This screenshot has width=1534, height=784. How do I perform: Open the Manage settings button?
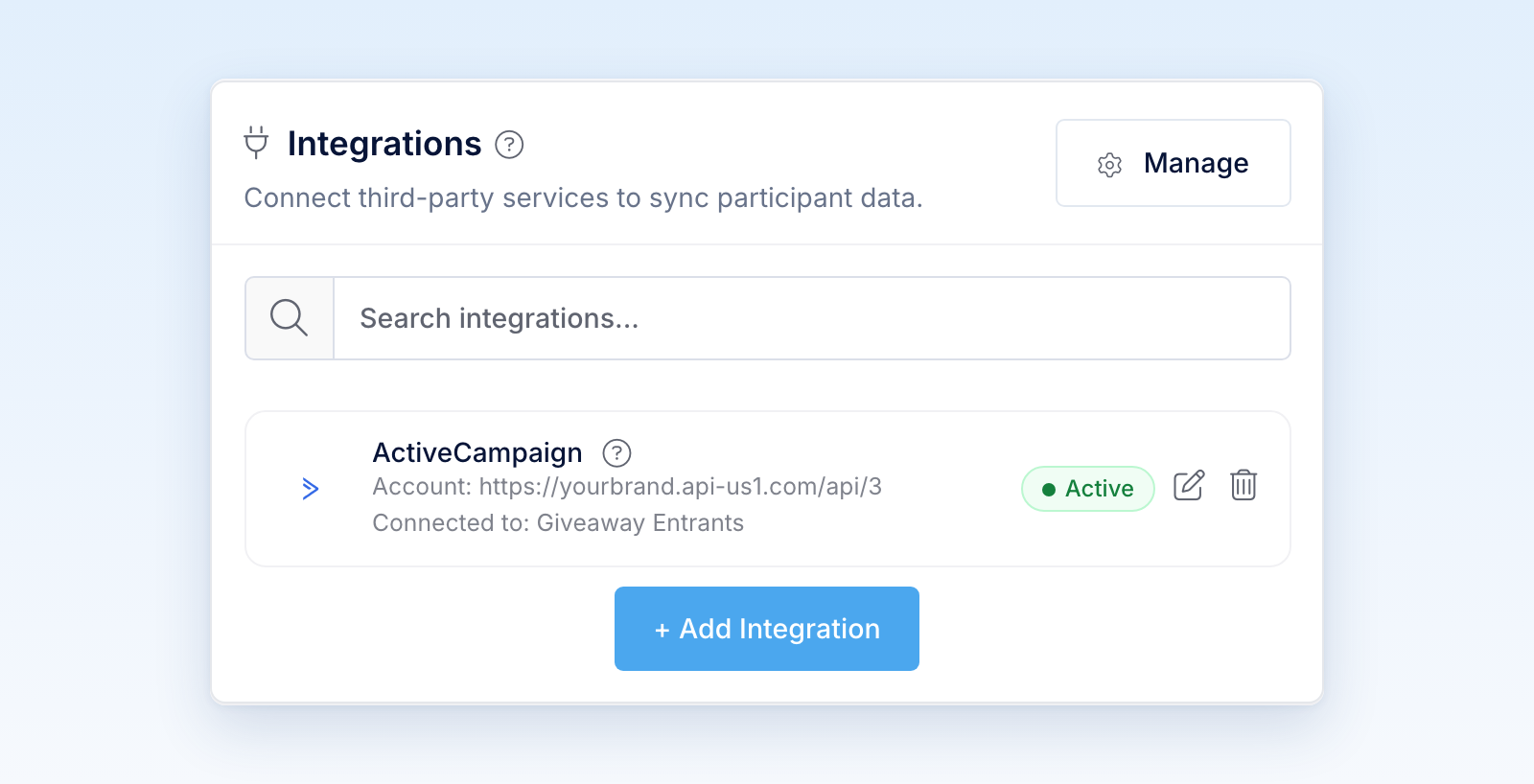click(x=1173, y=163)
